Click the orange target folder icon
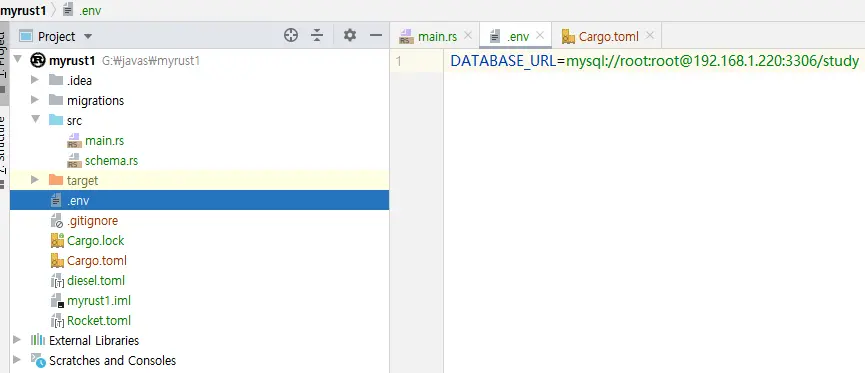Viewport: 865px width, 373px height. click(x=56, y=180)
